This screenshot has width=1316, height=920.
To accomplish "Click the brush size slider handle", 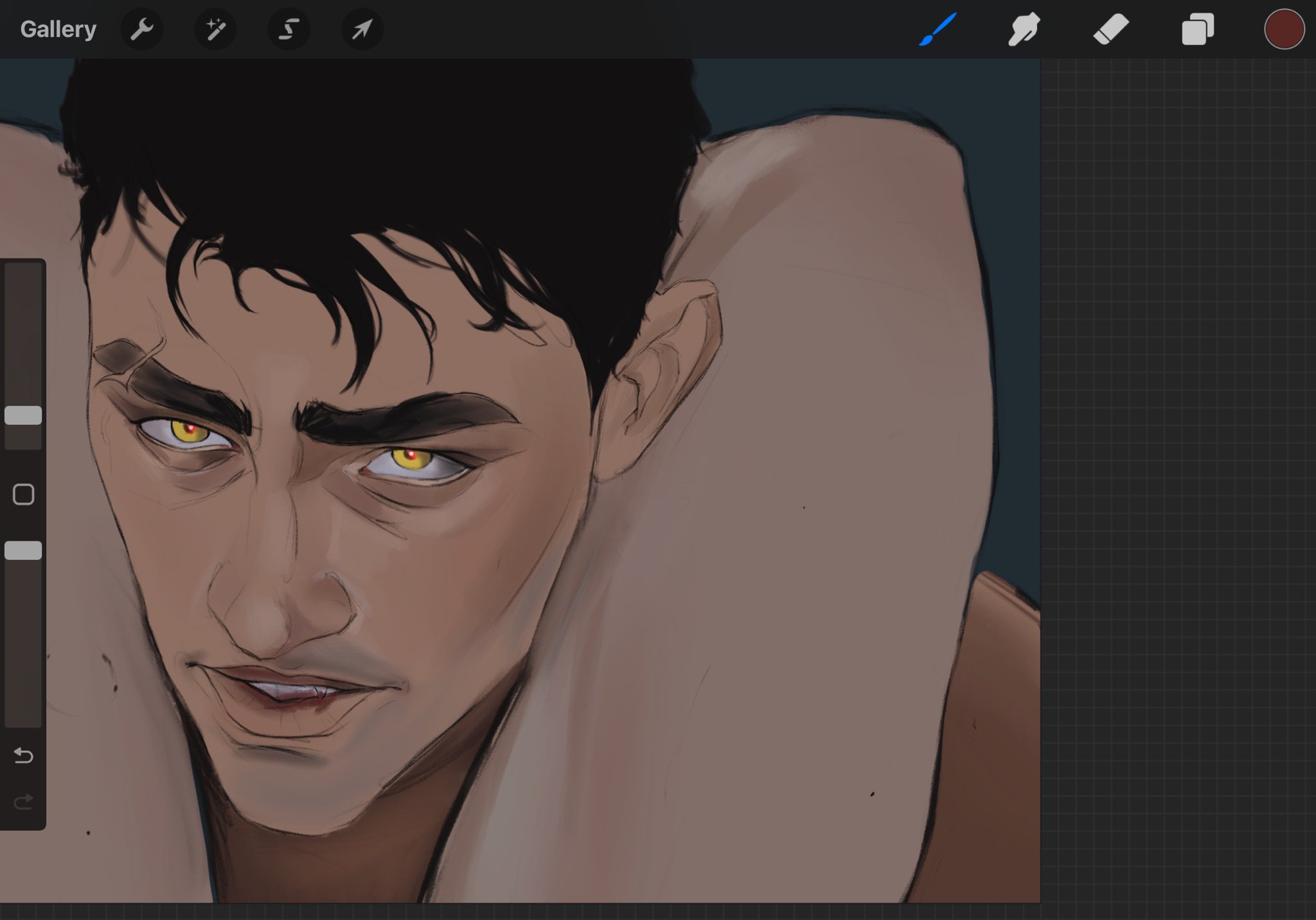I will pos(23,415).
